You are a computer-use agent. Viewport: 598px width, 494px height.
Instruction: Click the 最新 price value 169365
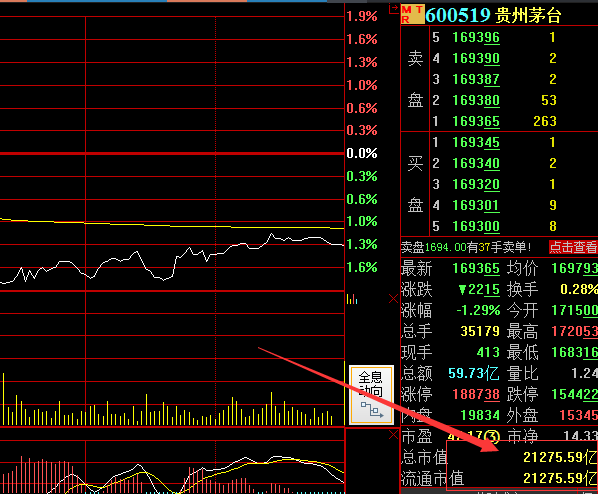click(x=476, y=269)
